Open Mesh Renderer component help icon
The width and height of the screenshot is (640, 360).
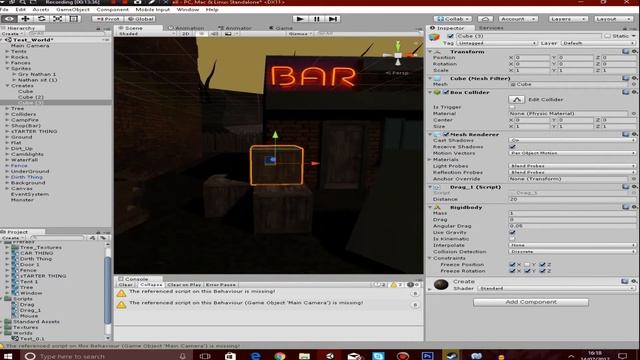626,134
